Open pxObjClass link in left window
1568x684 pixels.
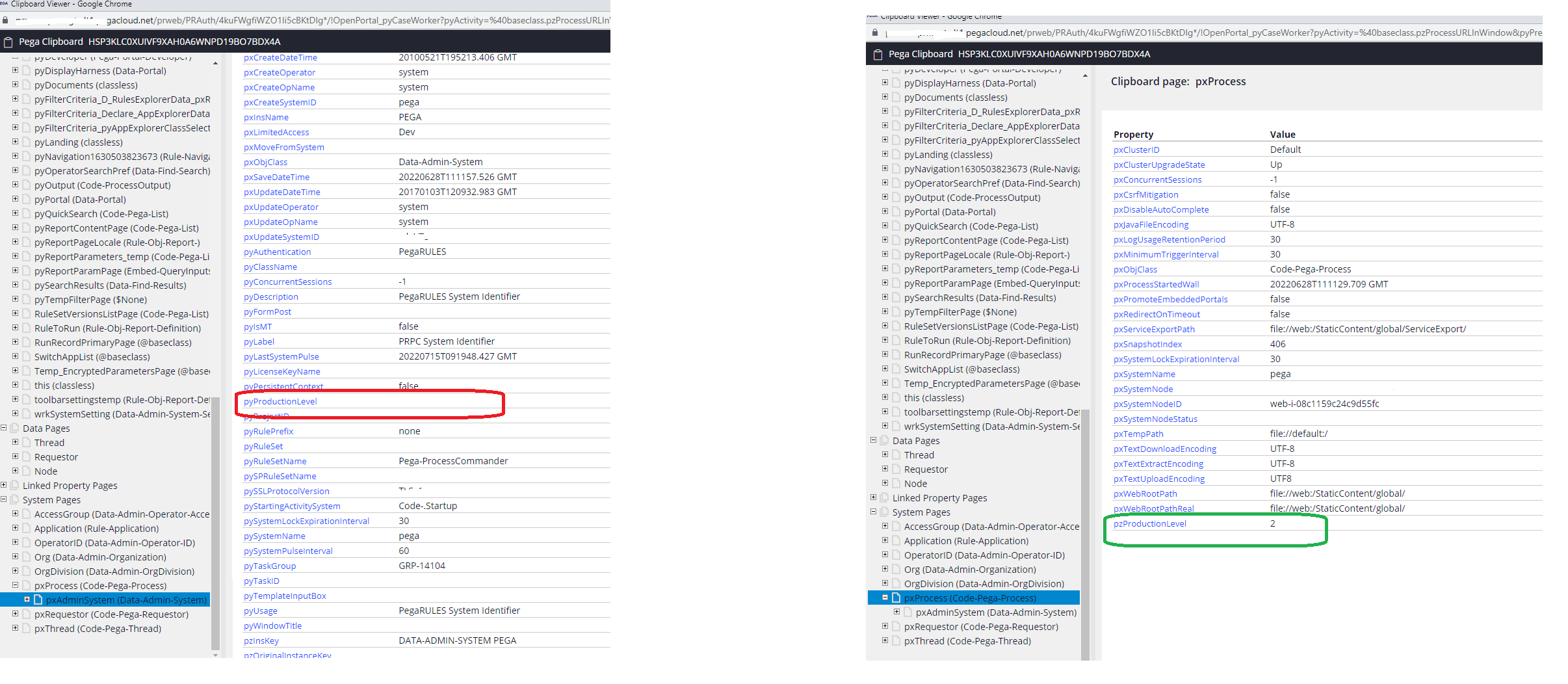tap(265, 163)
